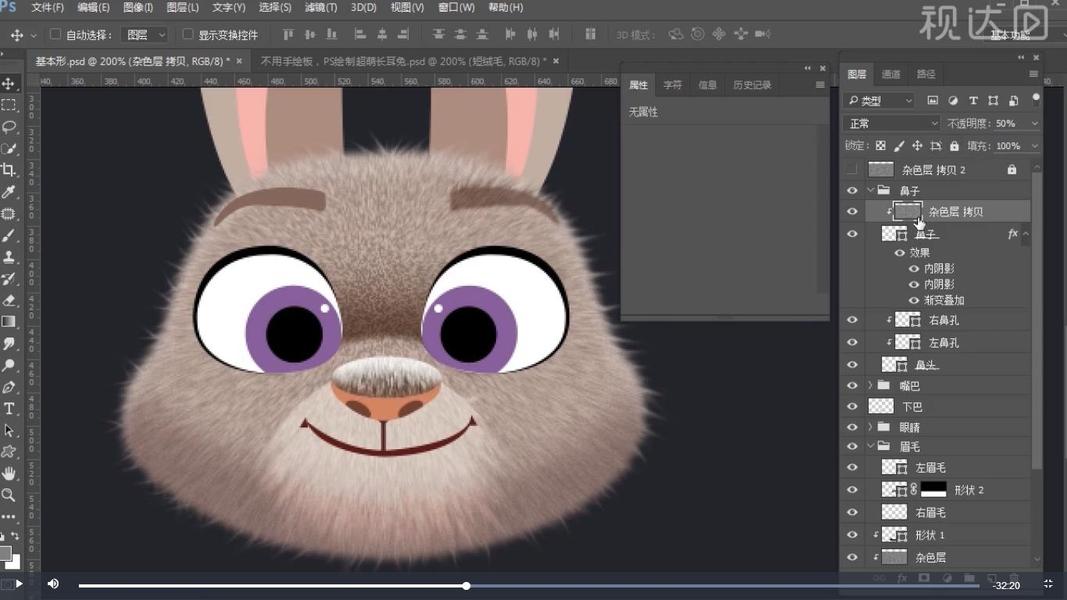Select the Brush tool
Viewport: 1067px width, 600px height.
point(9,235)
